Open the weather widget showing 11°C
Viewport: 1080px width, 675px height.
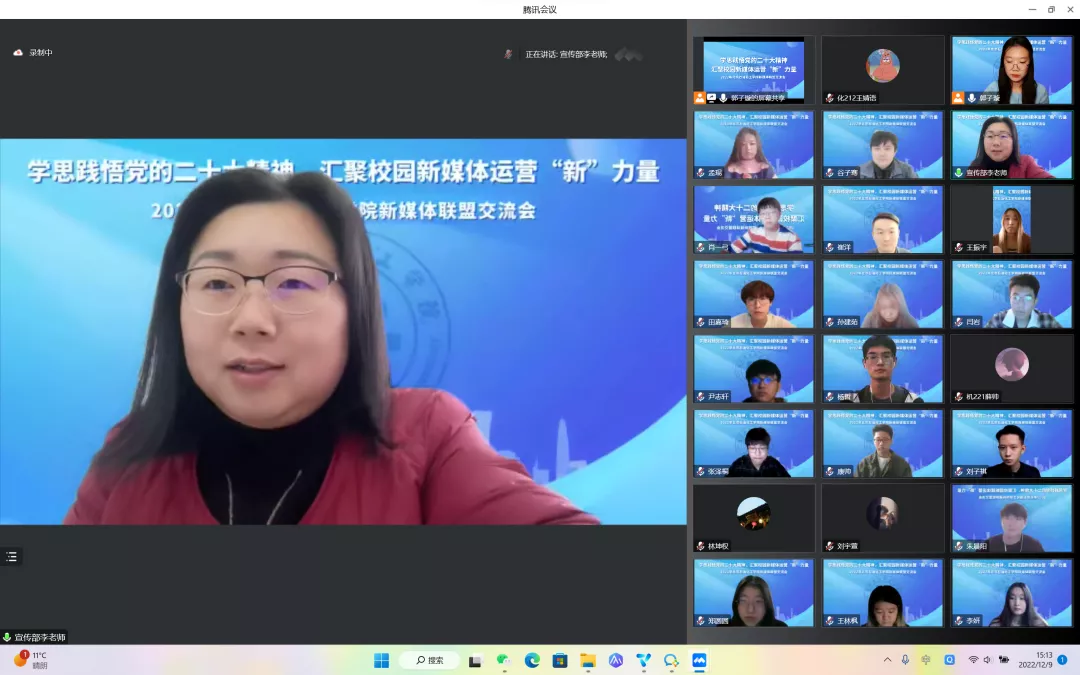tap(30, 660)
